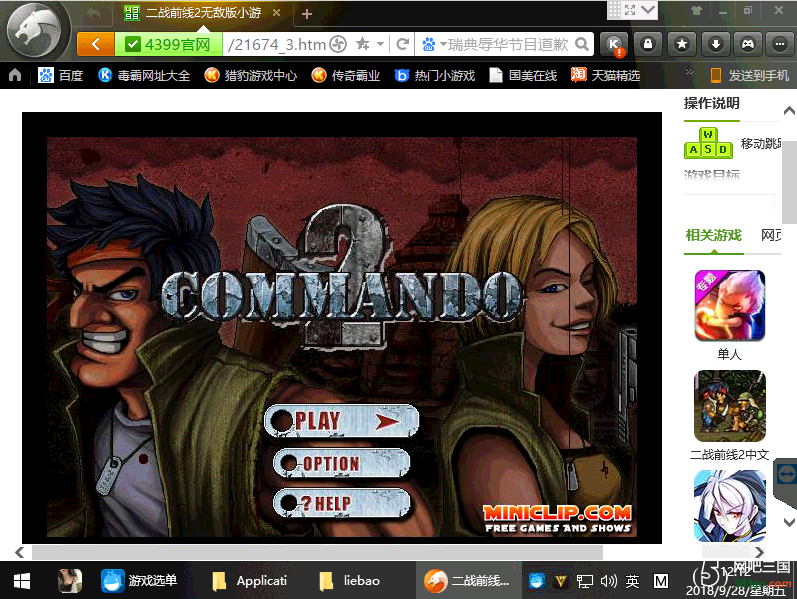Open the downloads arrow toolbar icon

[x=716, y=44]
